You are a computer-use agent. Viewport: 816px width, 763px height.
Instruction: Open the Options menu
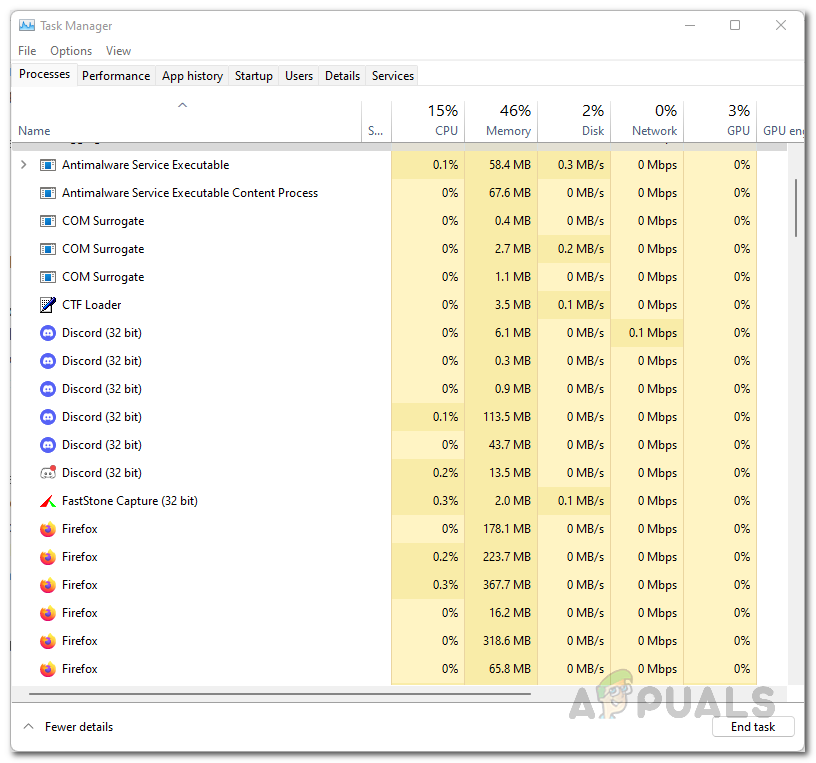(x=71, y=51)
